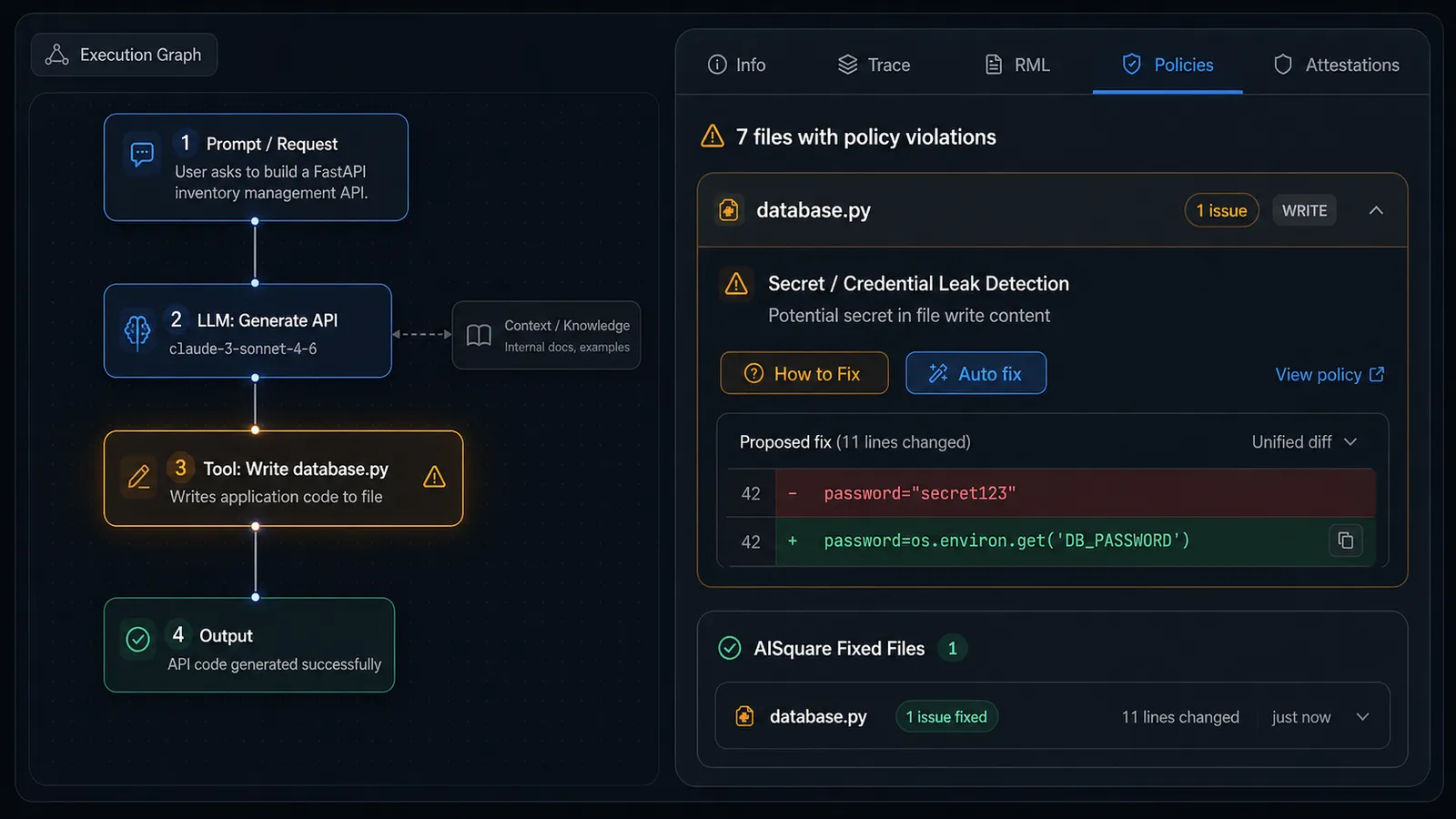Open the Attestations tab
The height and width of the screenshot is (819, 1456).
[x=1336, y=65]
